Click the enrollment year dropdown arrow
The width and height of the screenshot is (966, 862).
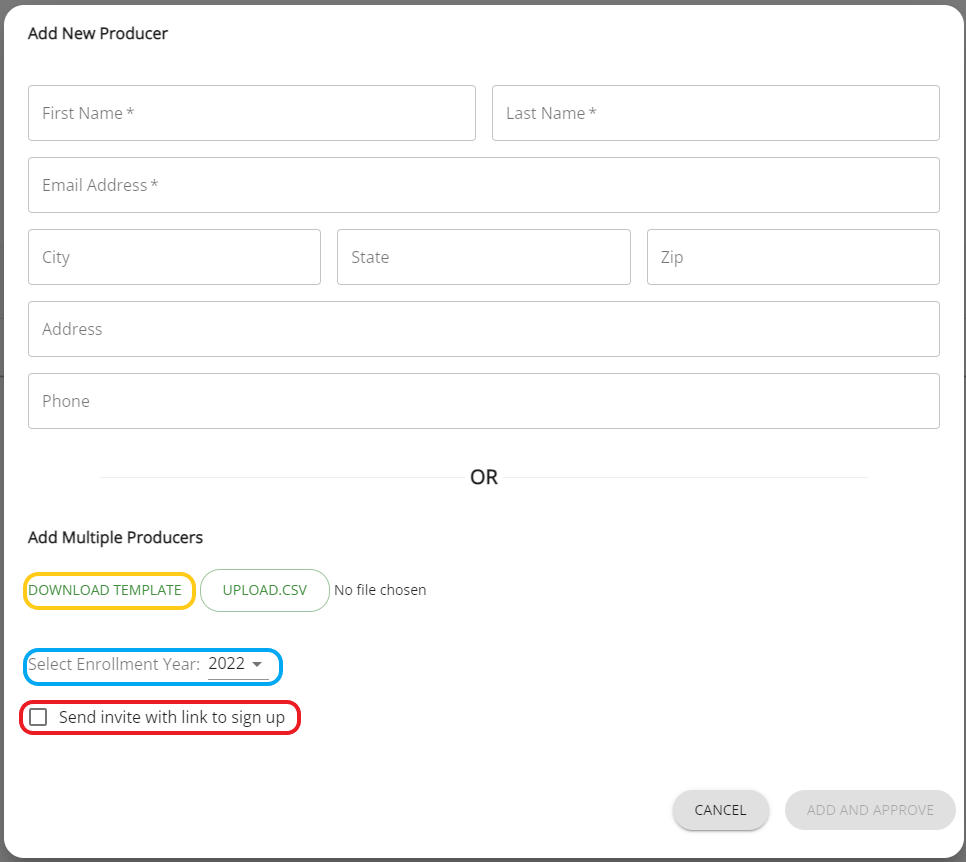click(x=257, y=664)
